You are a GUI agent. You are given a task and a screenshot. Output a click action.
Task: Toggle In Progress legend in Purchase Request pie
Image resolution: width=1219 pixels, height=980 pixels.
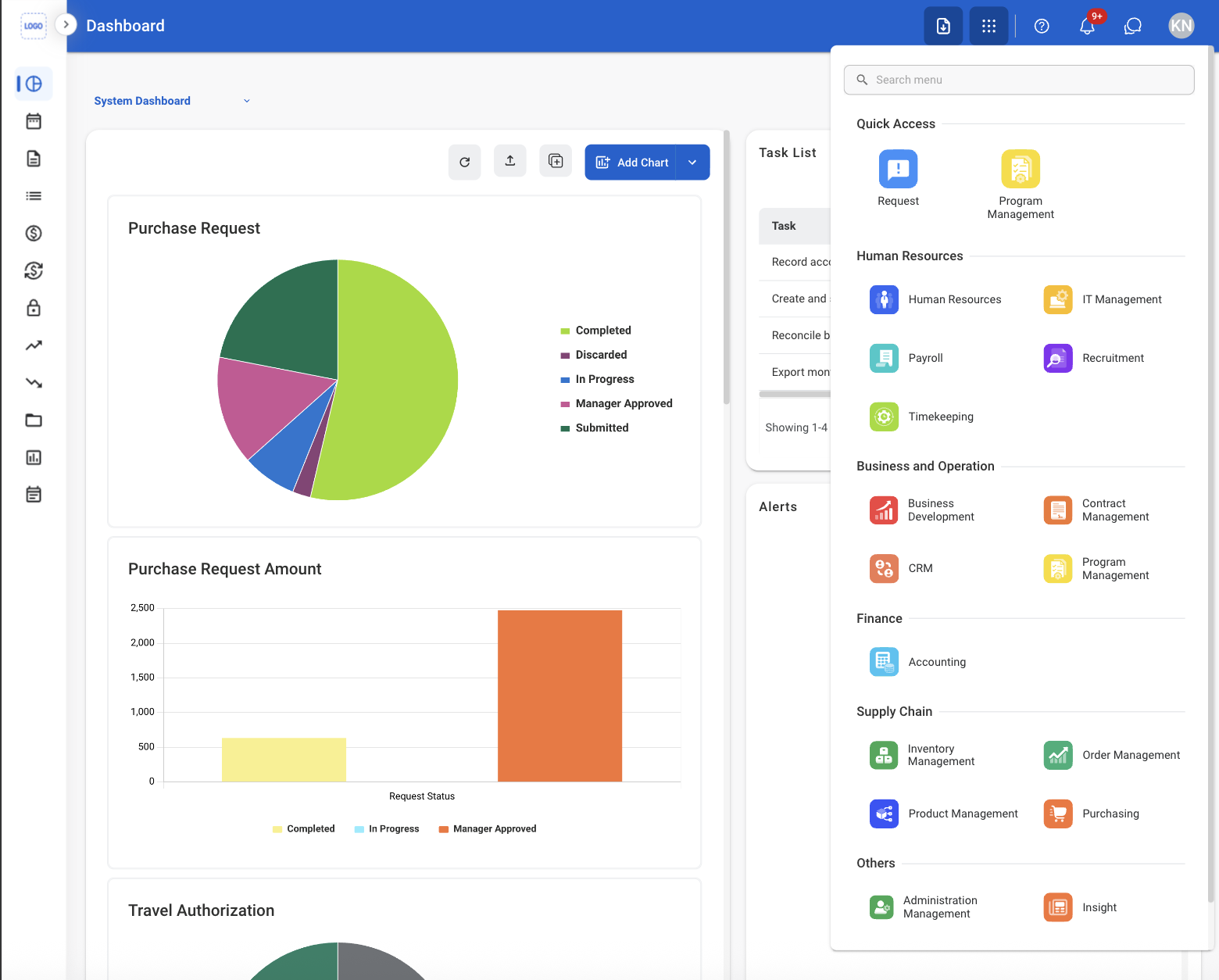(x=598, y=379)
